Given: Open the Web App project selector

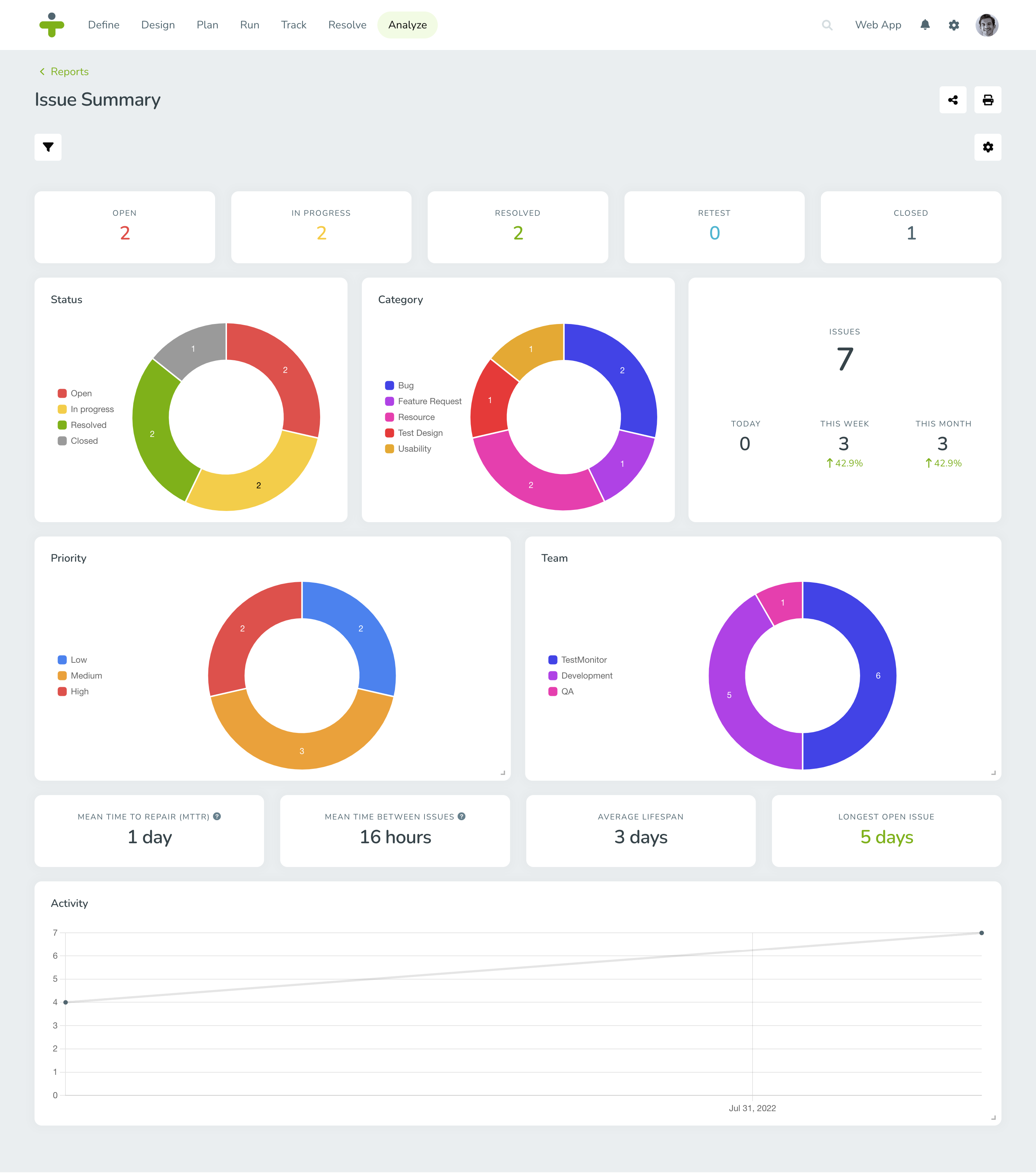Looking at the screenshot, I should [x=878, y=25].
